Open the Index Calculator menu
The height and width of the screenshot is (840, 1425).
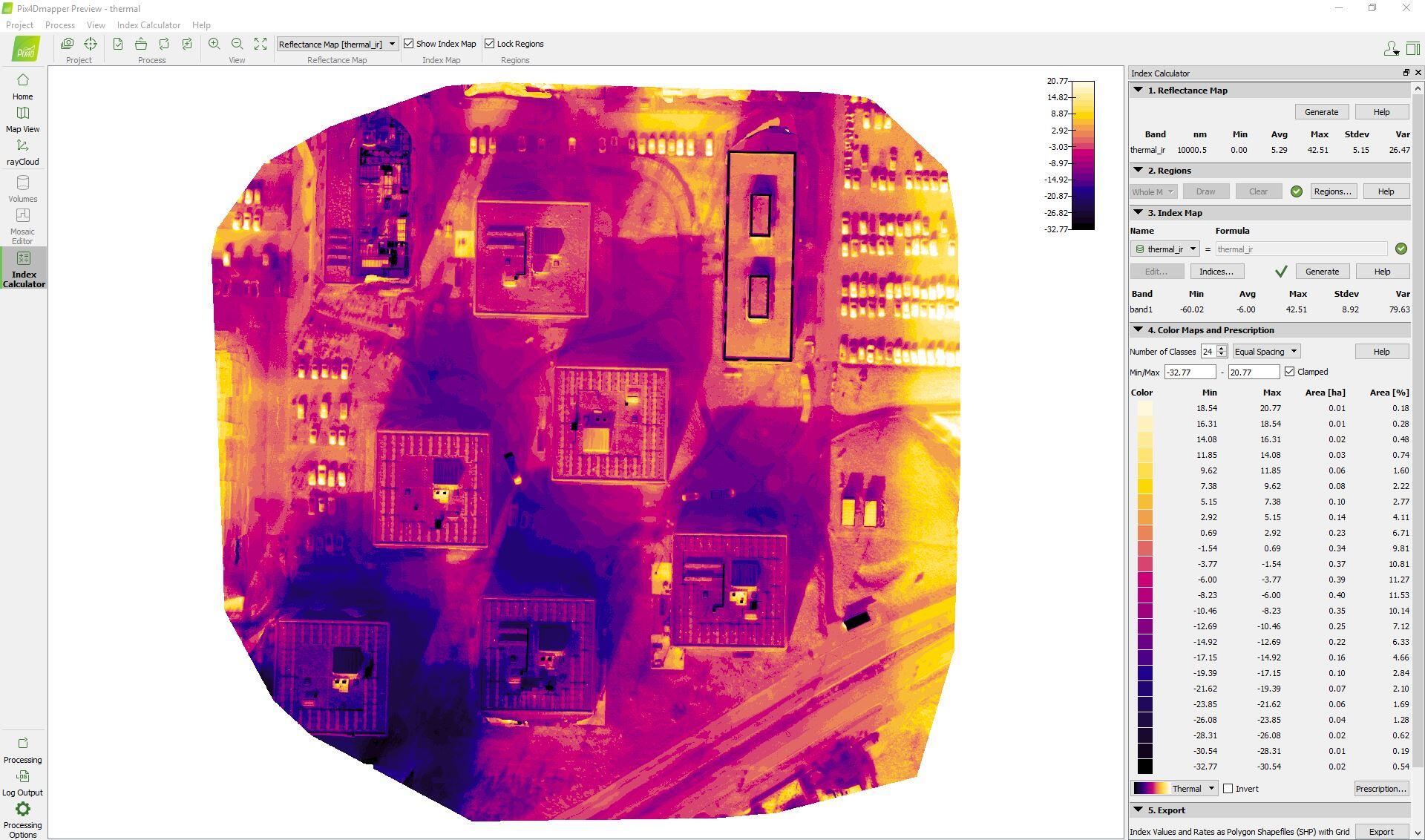[x=148, y=24]
